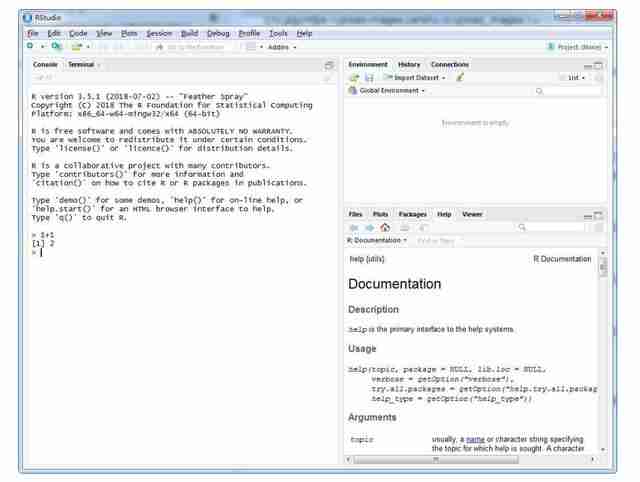This screenshot has height=482, width=640.
Task: Go forward in Help pane
Action: [370, 227]
